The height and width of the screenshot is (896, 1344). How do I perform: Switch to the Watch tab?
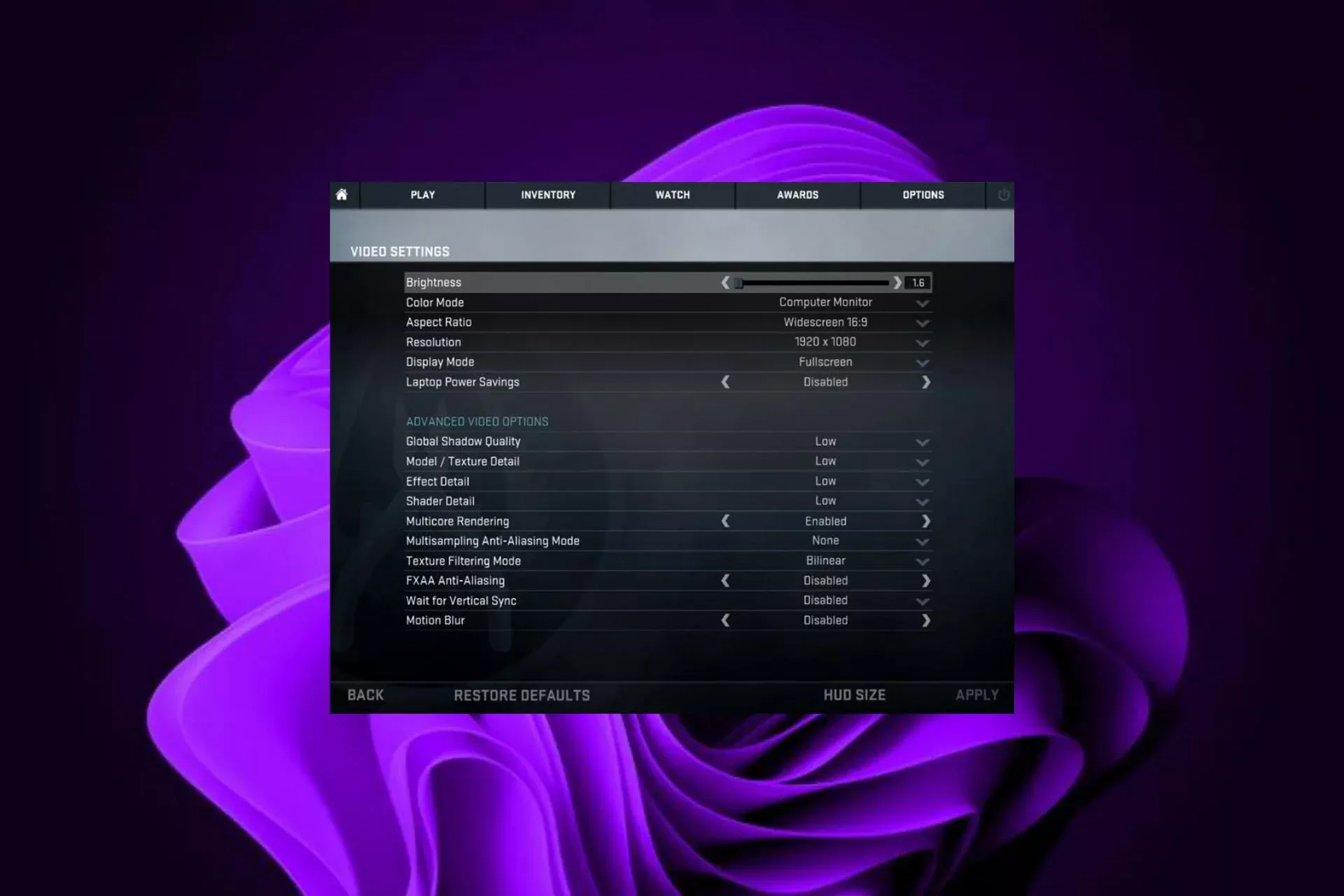pyautogui.click(x=673, y=195)
